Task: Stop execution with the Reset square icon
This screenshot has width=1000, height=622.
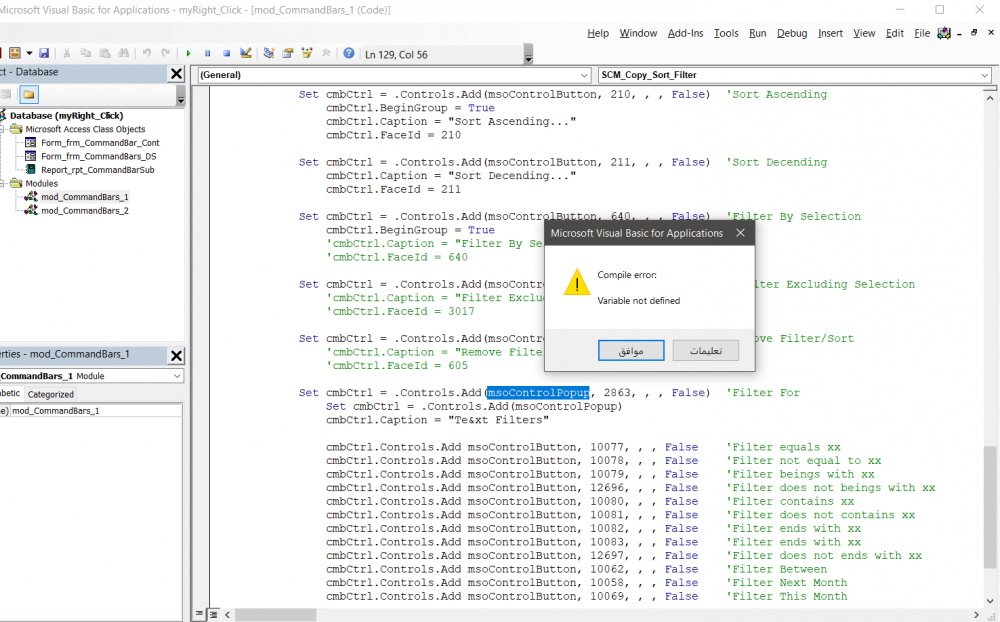Action: click(226, 54)
